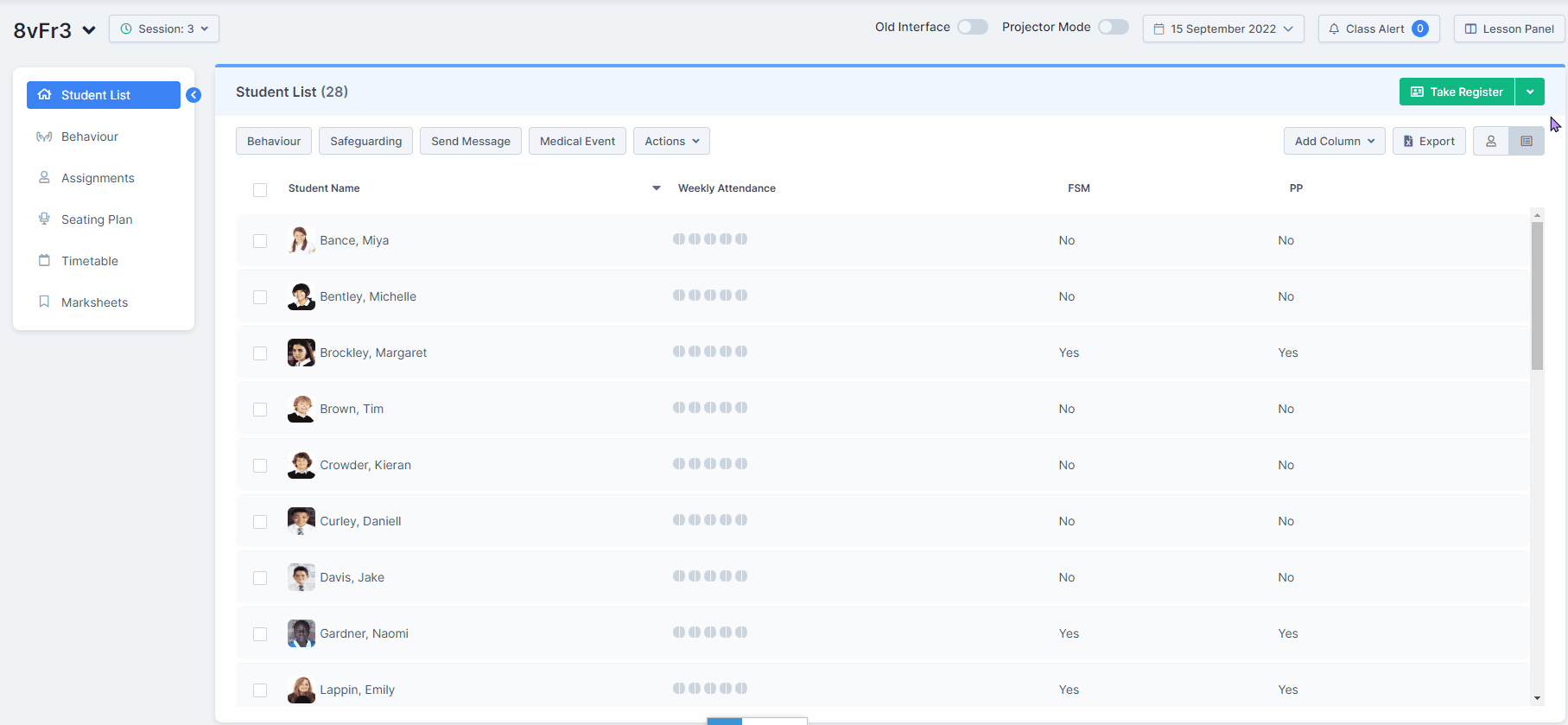Expand the Add Column dropdown

1334,141
